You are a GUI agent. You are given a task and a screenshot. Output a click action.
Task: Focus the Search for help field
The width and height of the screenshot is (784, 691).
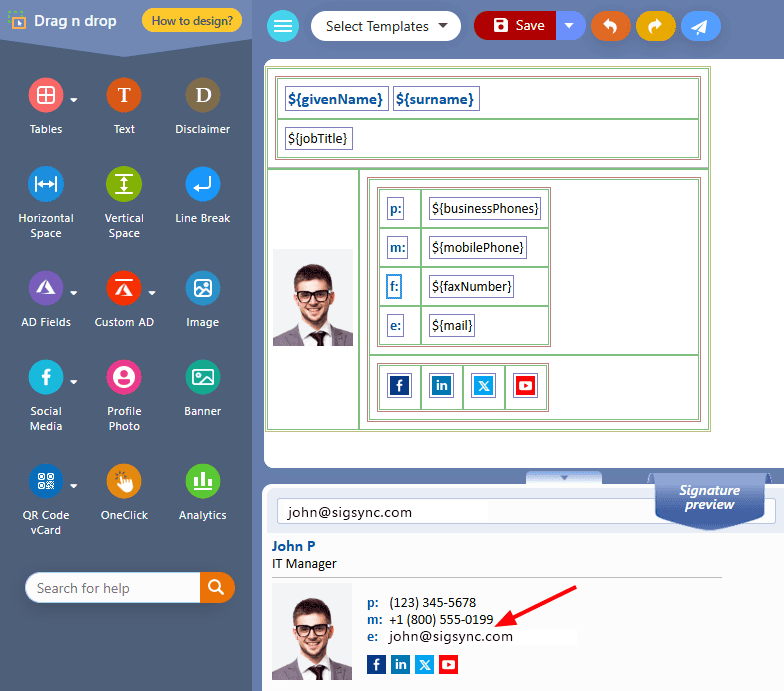pyautogui.click(x=114, y=588)
